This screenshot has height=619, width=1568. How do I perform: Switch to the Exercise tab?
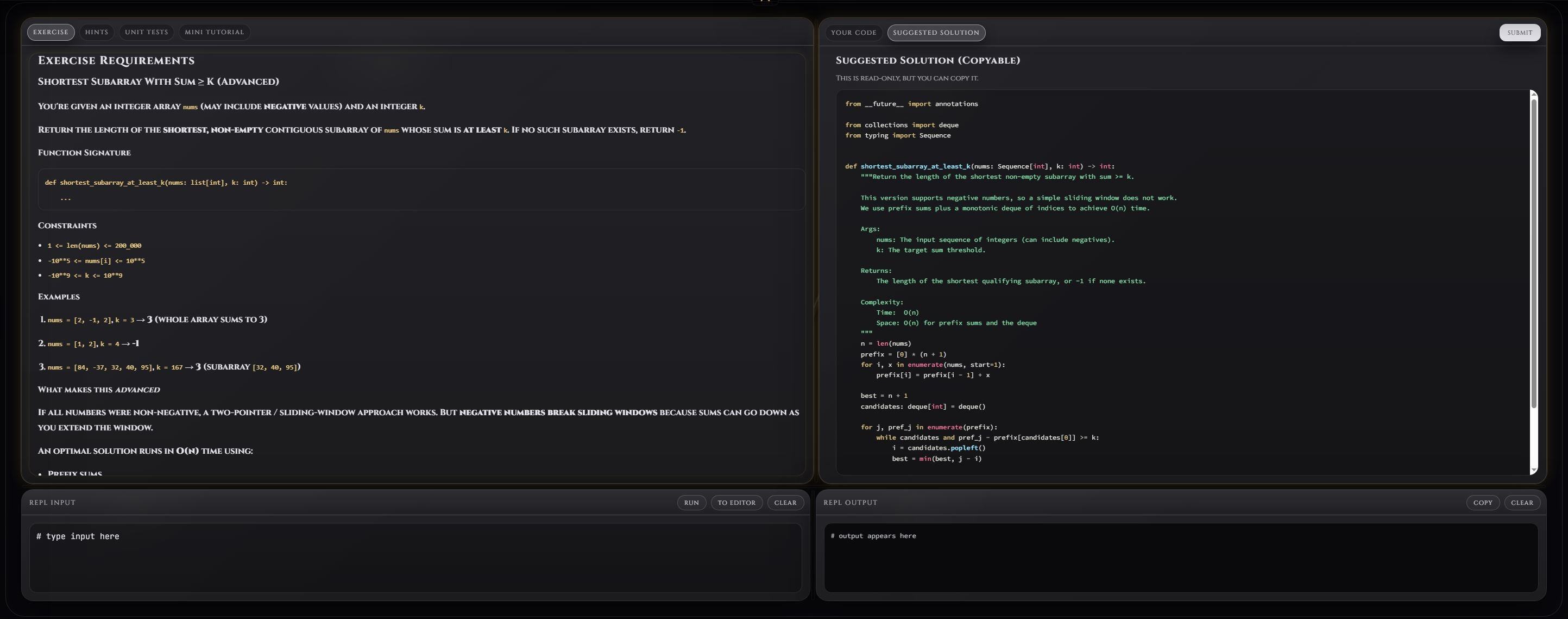51,32
